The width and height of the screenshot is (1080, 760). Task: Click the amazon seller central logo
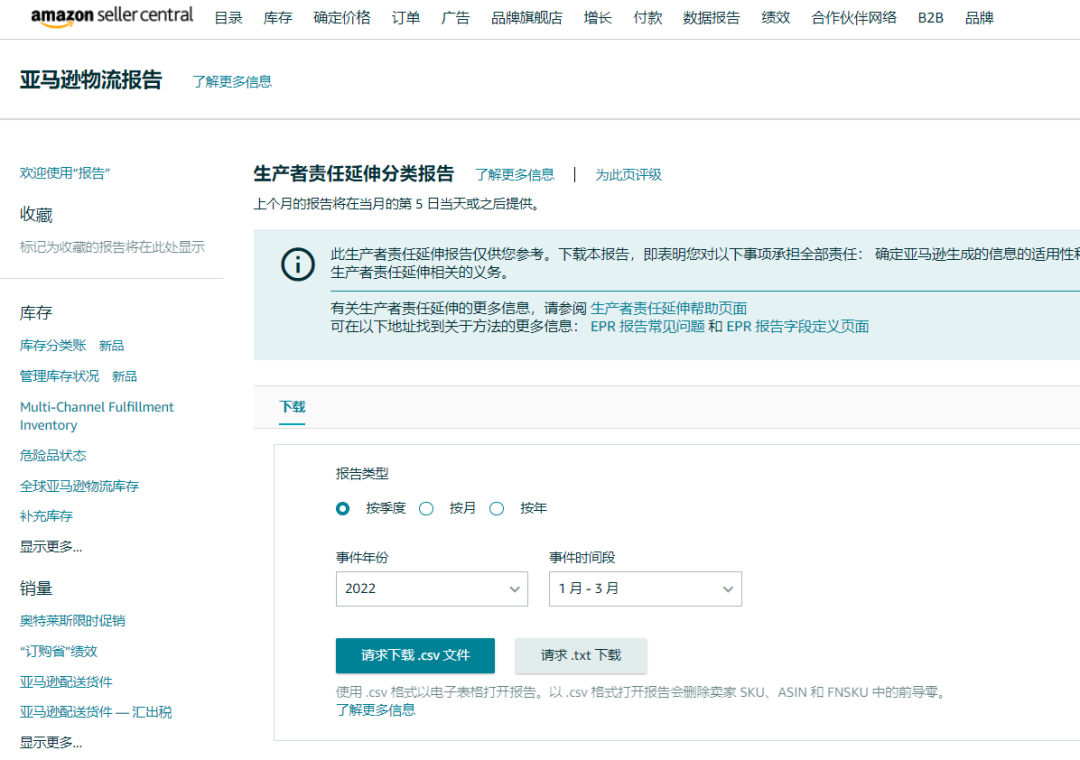pyautogui.click(x=111, y=16)
